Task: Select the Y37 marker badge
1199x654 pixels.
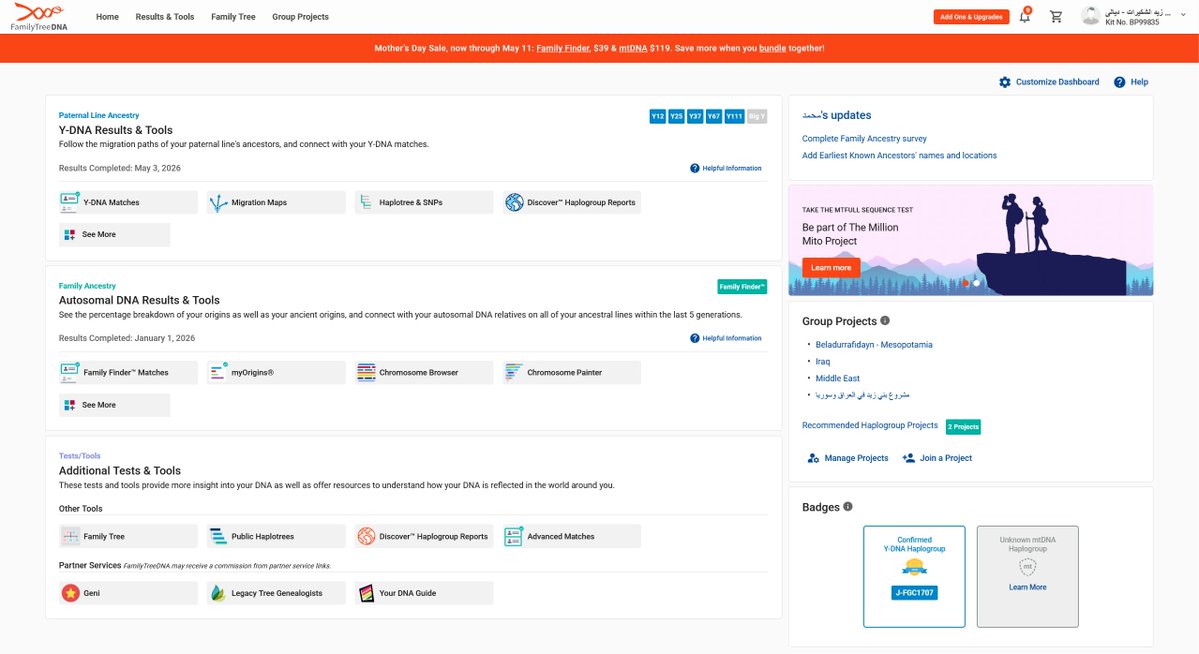Action: click(x=694, y=116)
